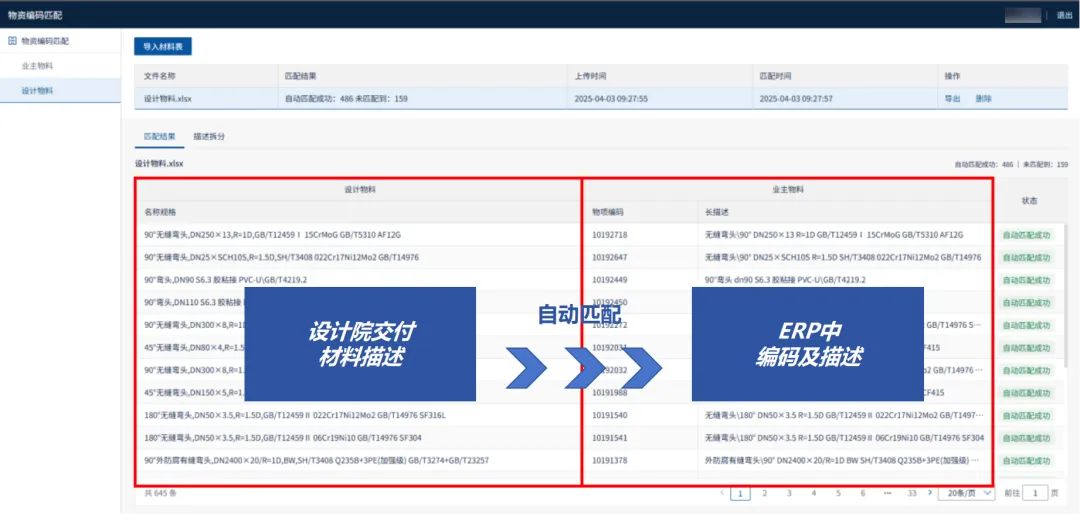Go to page 2 of results
Screen dimensions: 1080x514
tap(765, 493)
